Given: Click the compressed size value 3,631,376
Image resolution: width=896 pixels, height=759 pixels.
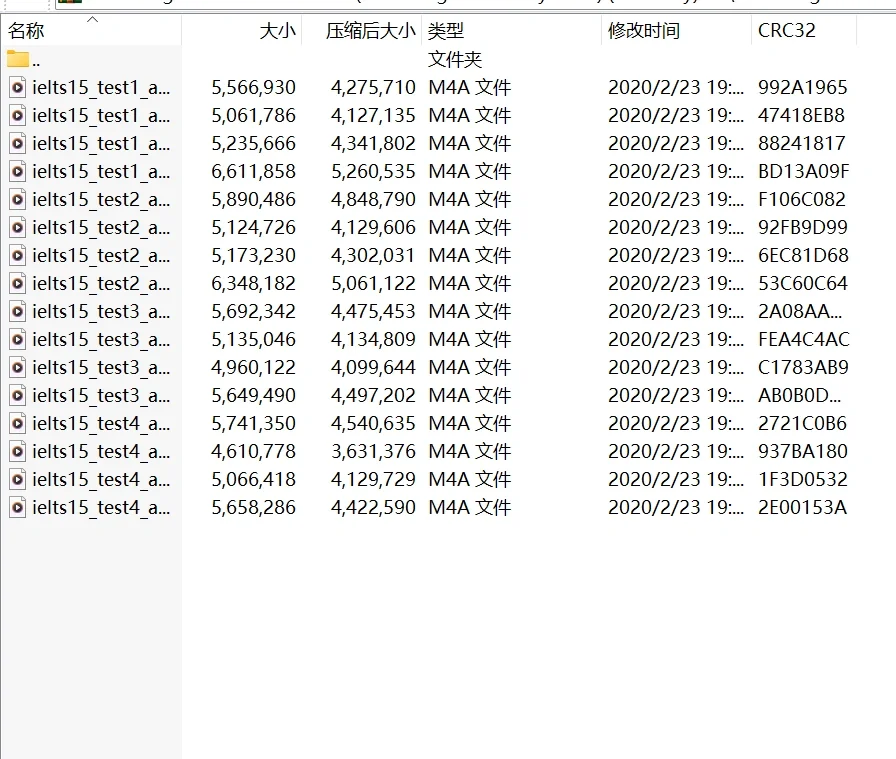Looking at the screenshot, I should pyautogui.click(x=373, y=452).
